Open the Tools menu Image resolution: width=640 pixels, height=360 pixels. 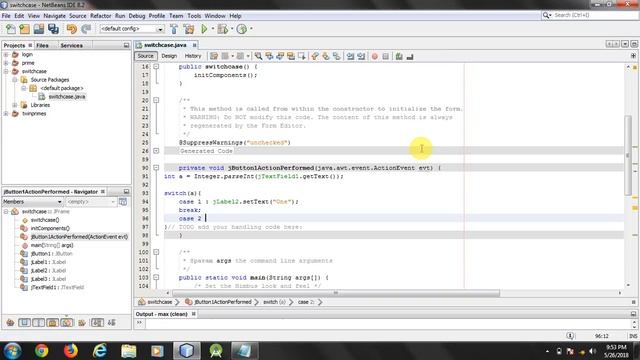(194, 16)
